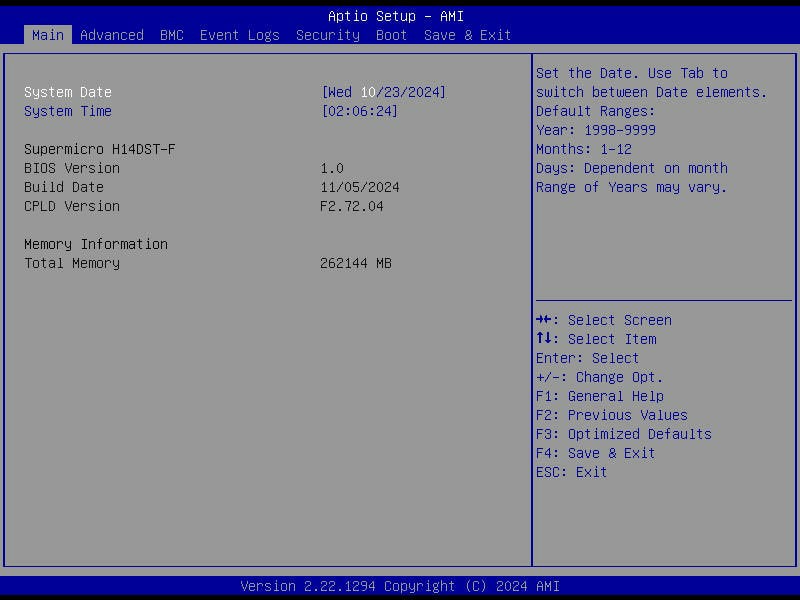This screenshot has height=600, width=800.
Task: Open the Save & Exit tab
Action: pos(466,35)
